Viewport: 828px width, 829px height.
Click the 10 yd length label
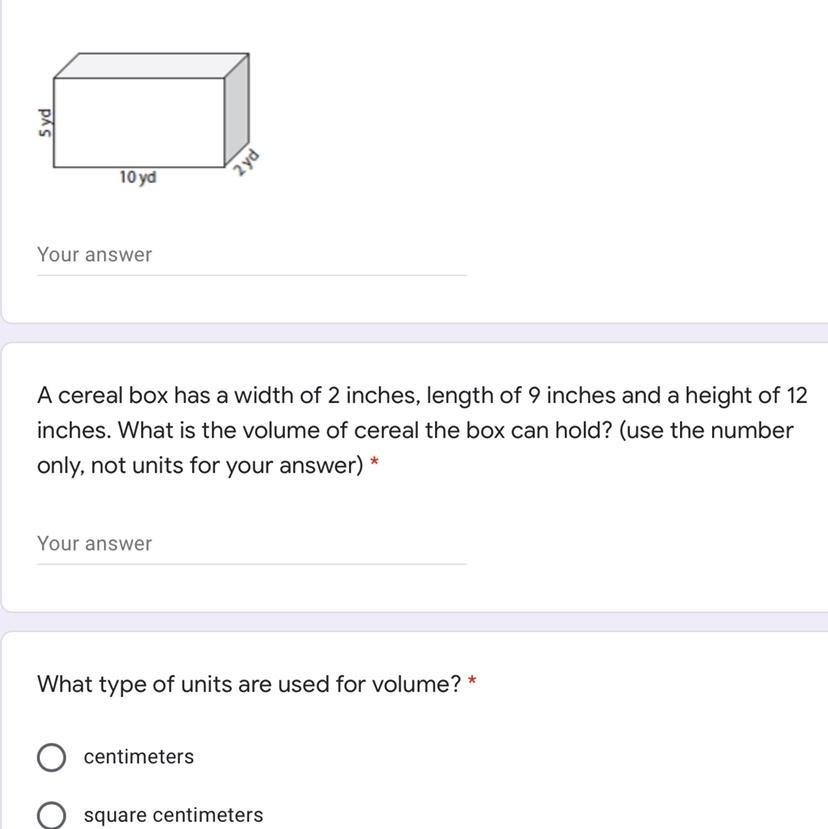click(x=138, y=178)
